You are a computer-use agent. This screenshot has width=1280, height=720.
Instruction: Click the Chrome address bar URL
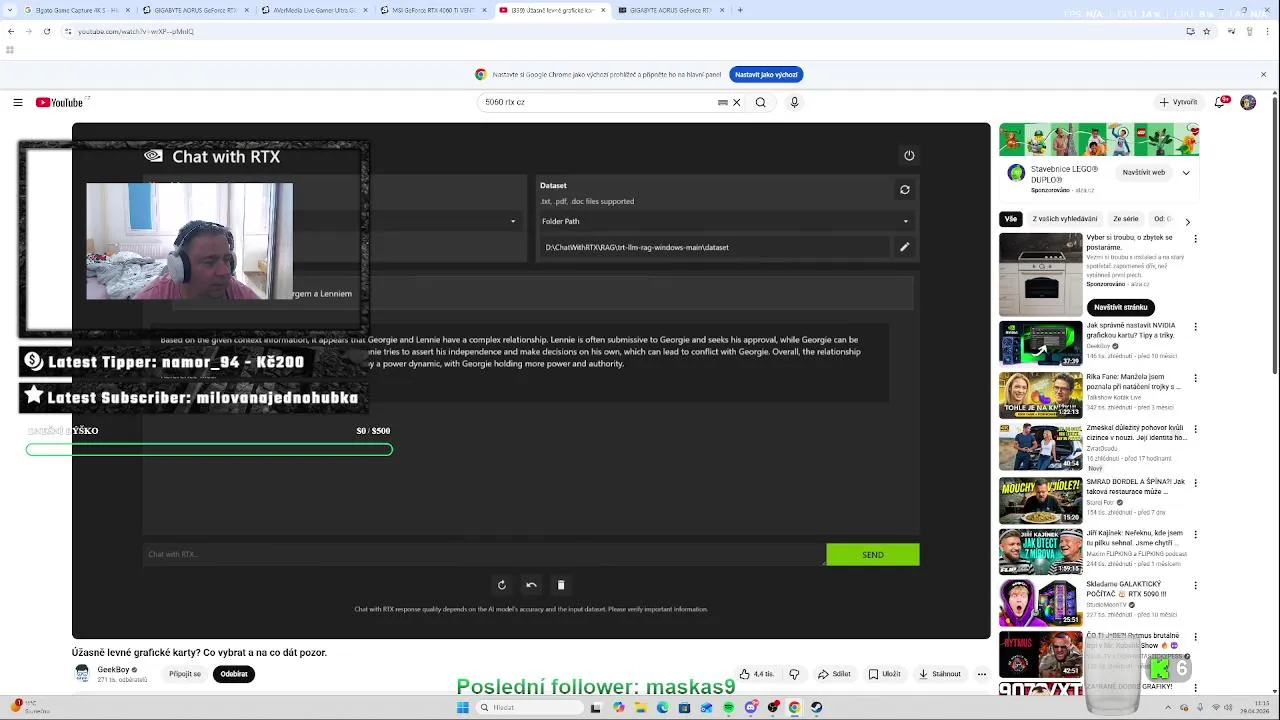point(136,31)
